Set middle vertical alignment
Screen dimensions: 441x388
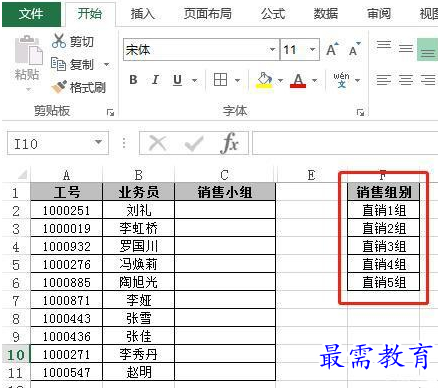tap(406, 49)
